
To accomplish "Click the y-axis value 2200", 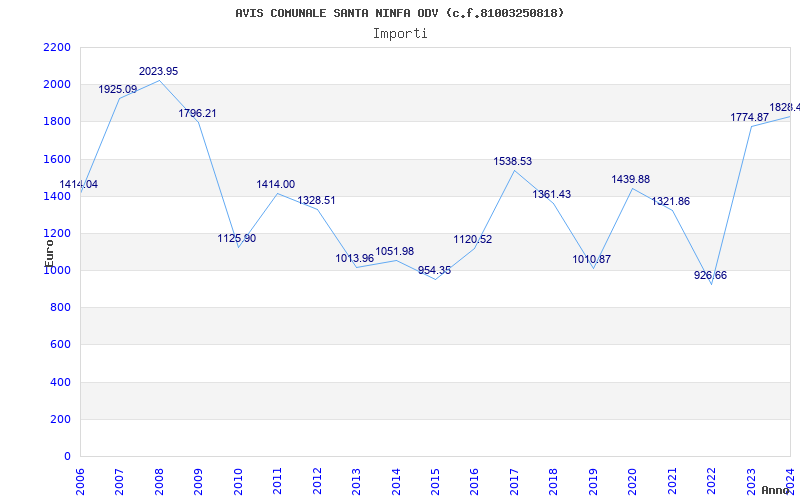I will pos(57,47).
